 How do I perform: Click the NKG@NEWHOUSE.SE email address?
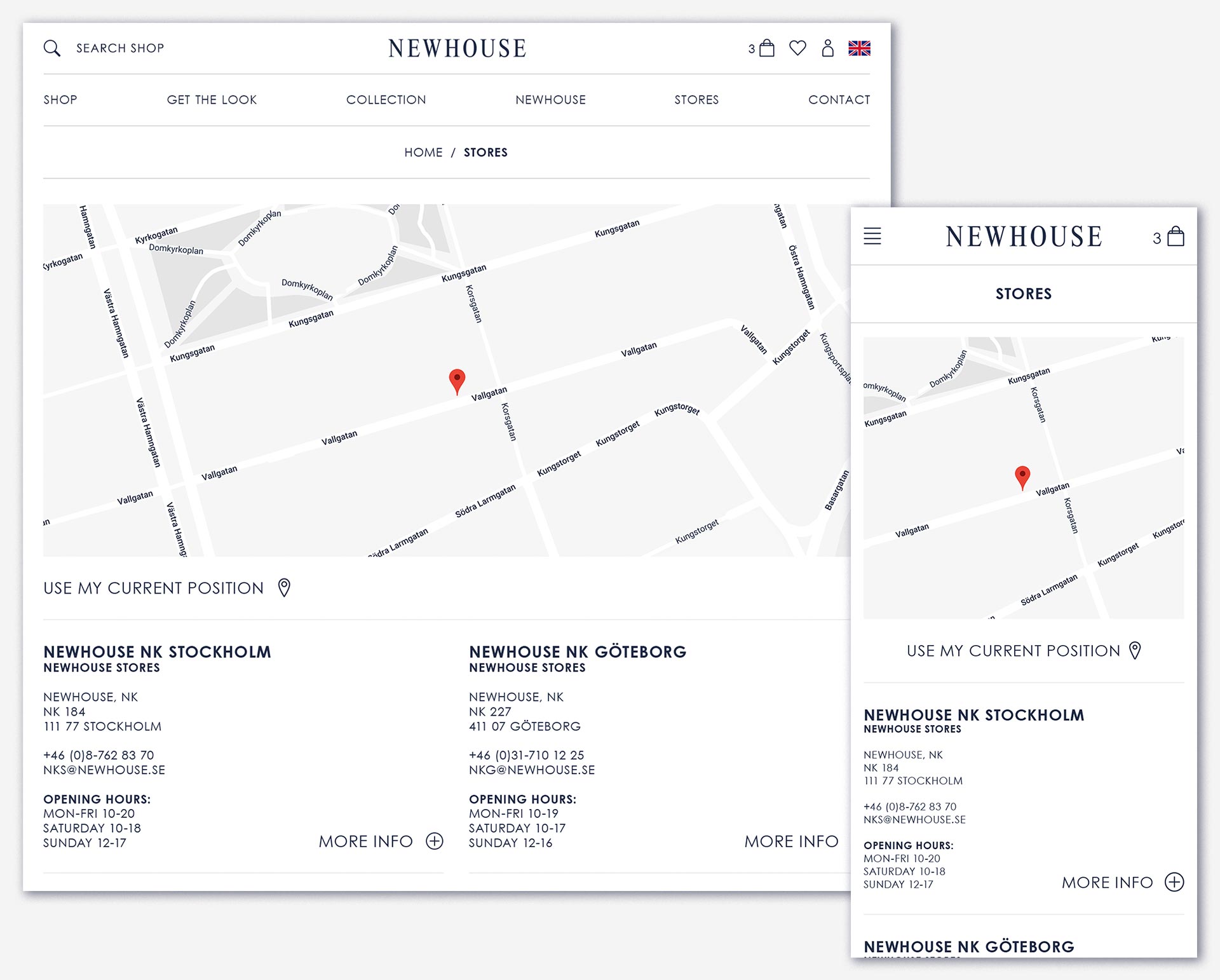(532, 770)
